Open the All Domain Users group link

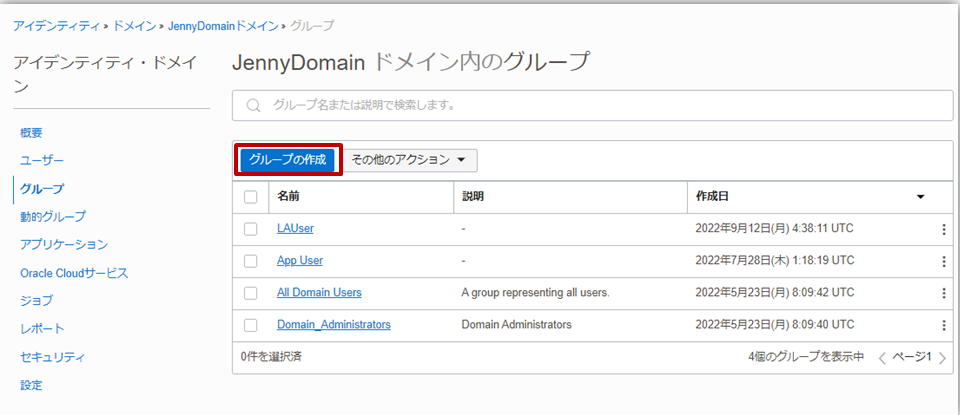click(x=319, y=293)
